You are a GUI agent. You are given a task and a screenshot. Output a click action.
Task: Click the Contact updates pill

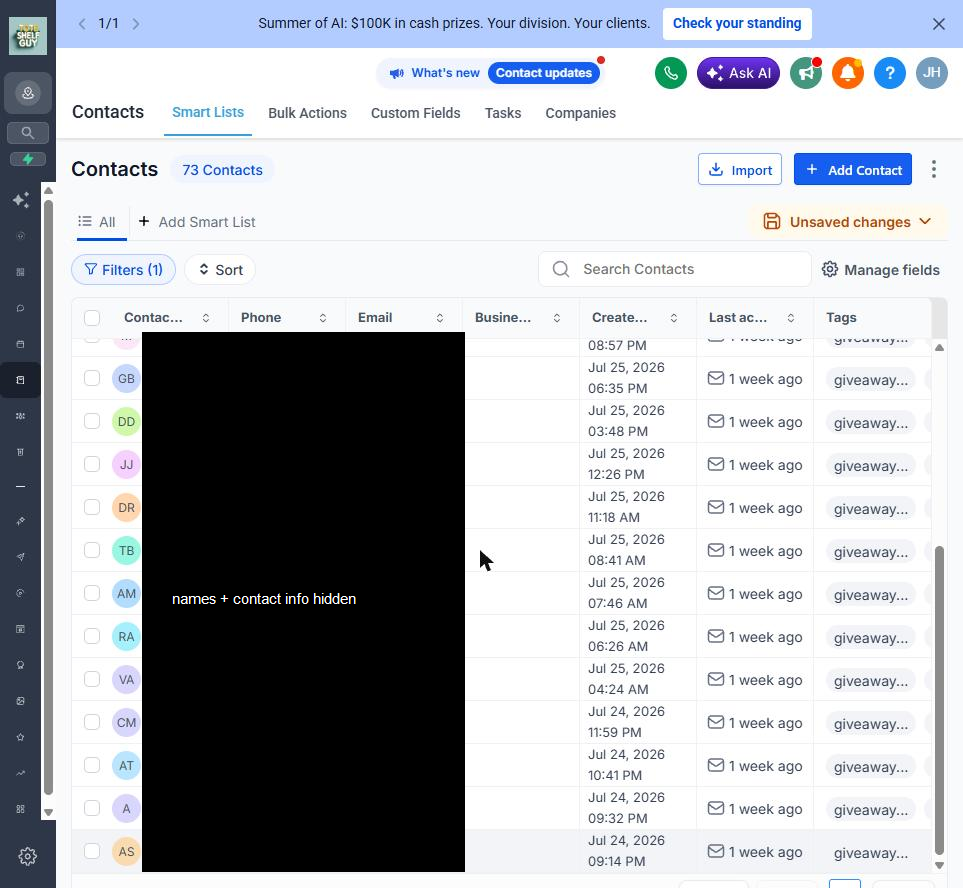[544, 73]
